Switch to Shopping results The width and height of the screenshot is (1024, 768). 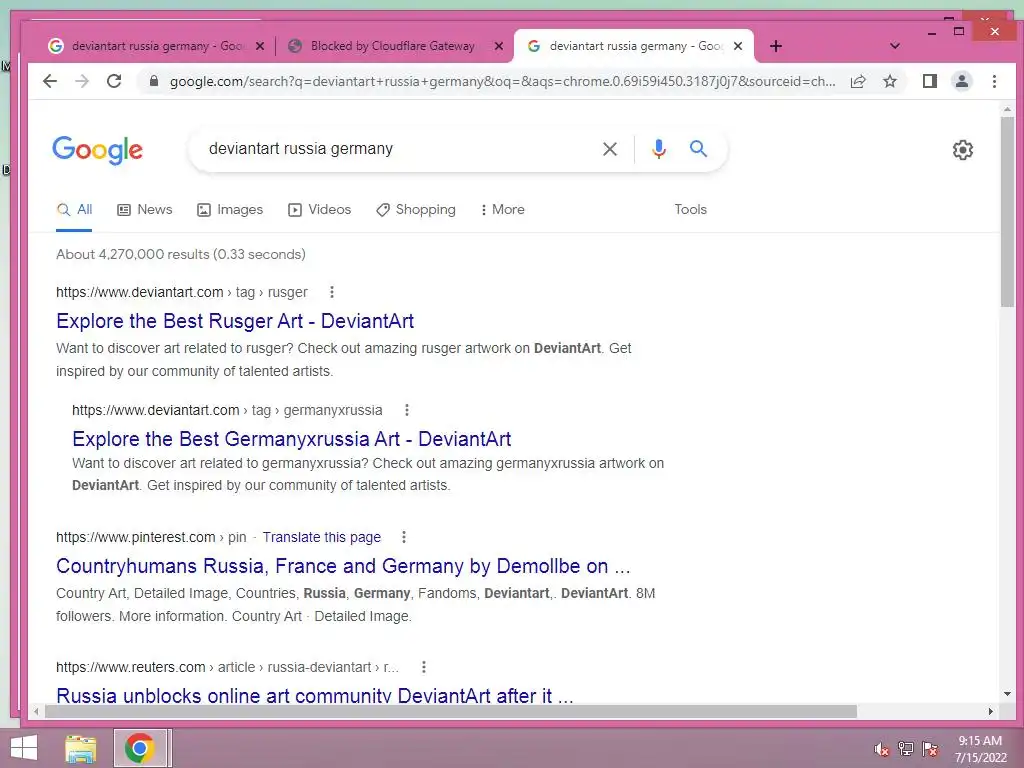click(416, 210)
